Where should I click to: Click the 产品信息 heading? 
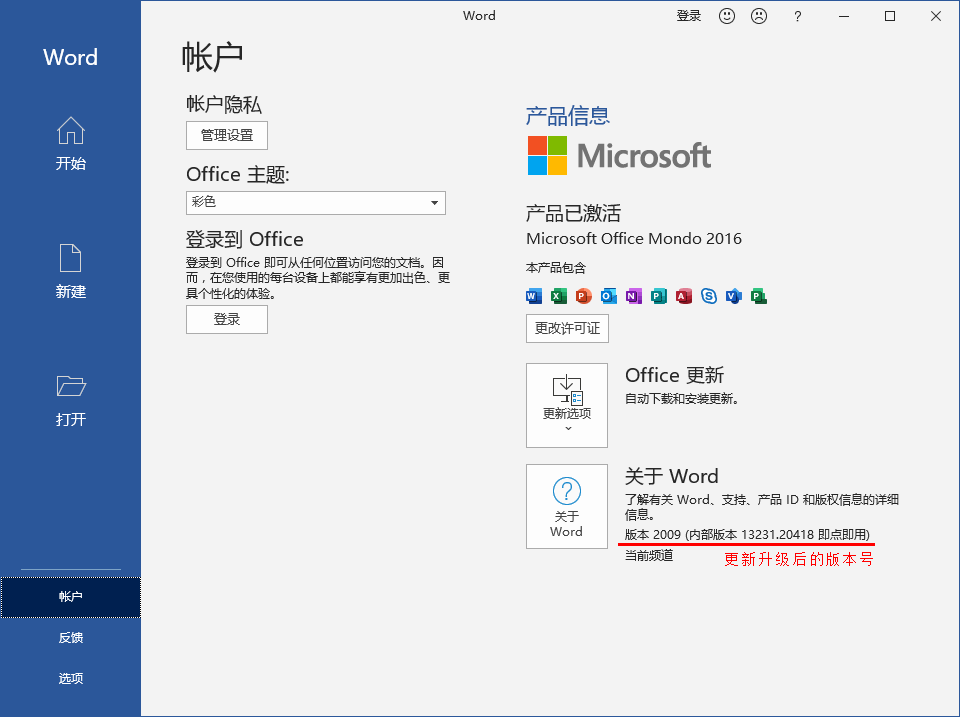pos(568,116)
